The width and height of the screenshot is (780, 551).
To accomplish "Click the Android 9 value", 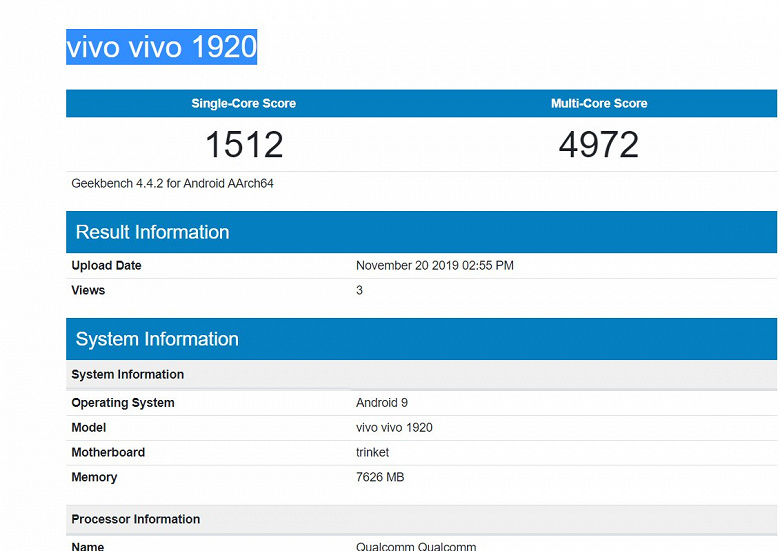I will pos(382,403).
